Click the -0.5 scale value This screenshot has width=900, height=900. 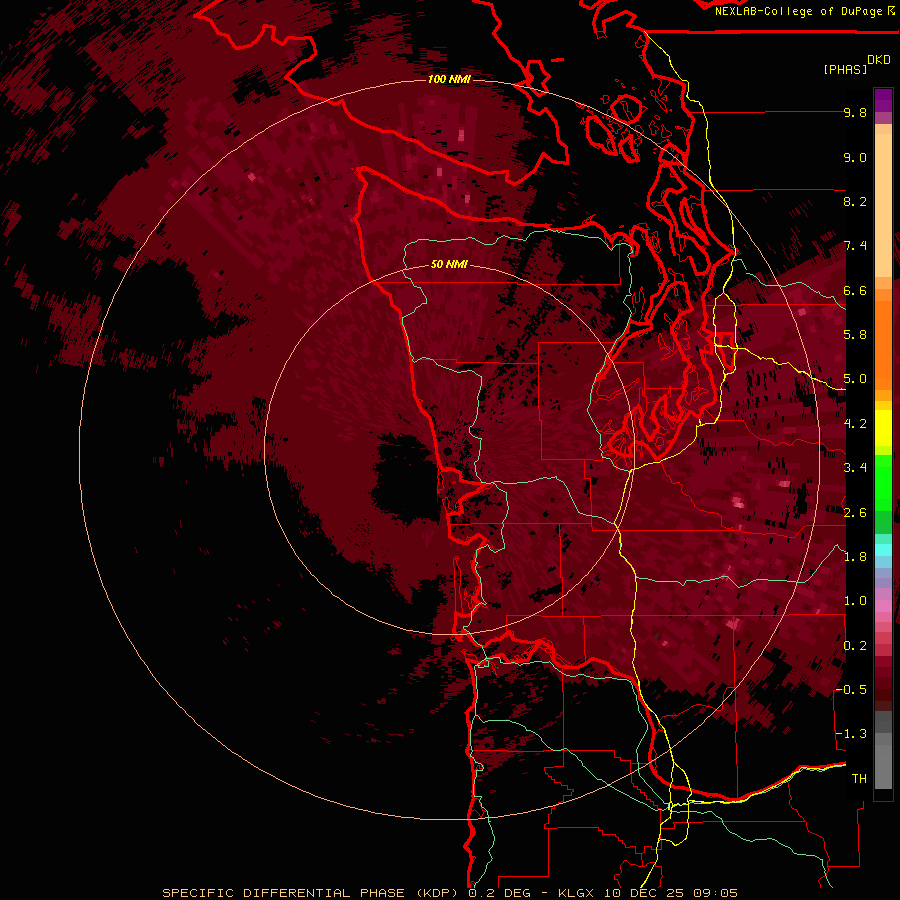[851, 690]
